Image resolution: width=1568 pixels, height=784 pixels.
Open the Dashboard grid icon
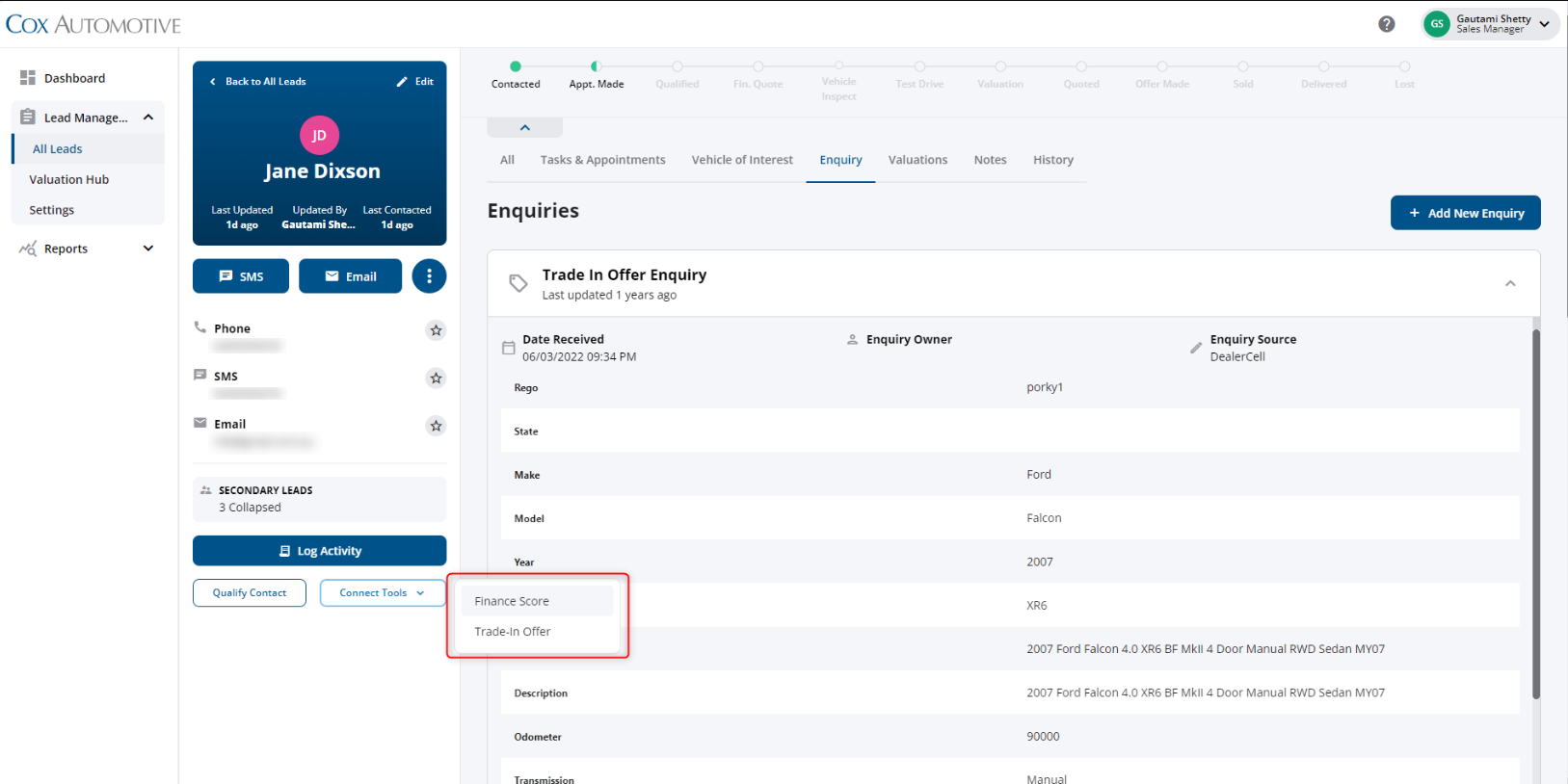(x=28, y=78)
